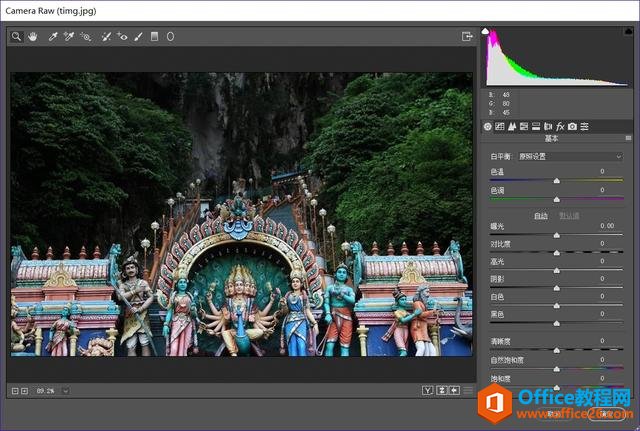Screen dimensions: 640x431
Task: Switch to the fx Effects panel tab
Action: point(560,127)
